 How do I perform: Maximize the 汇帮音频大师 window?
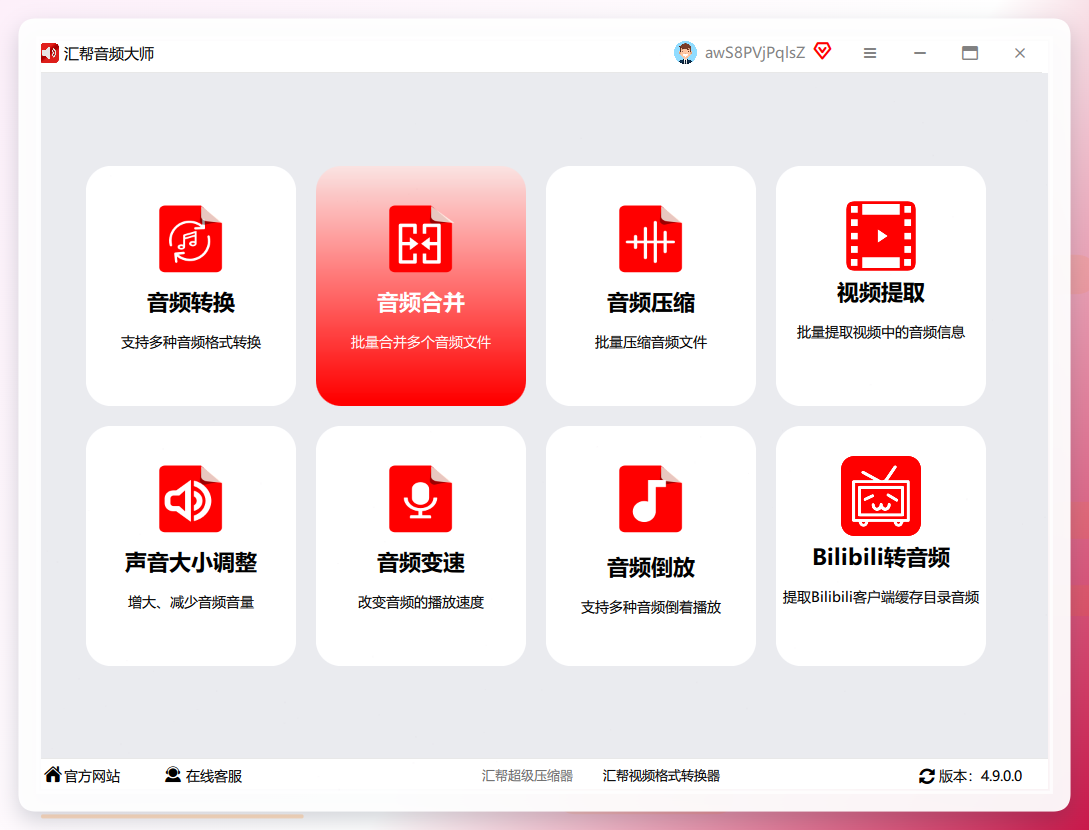(970, 53)
